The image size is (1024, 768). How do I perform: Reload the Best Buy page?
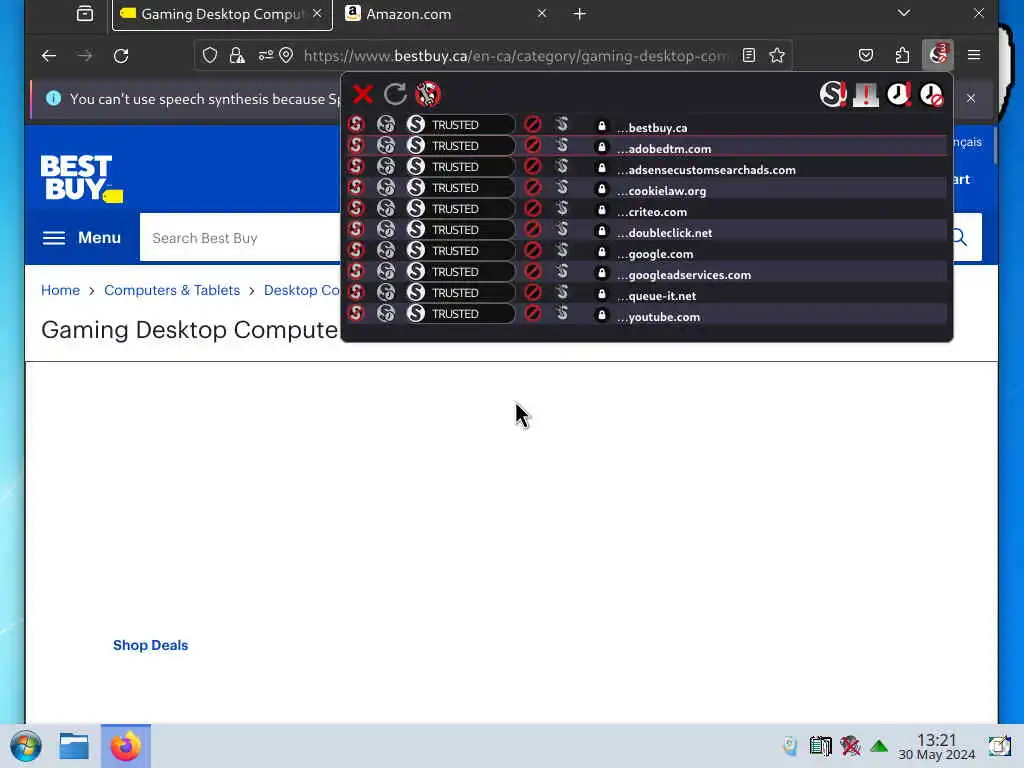pos(121,56)
